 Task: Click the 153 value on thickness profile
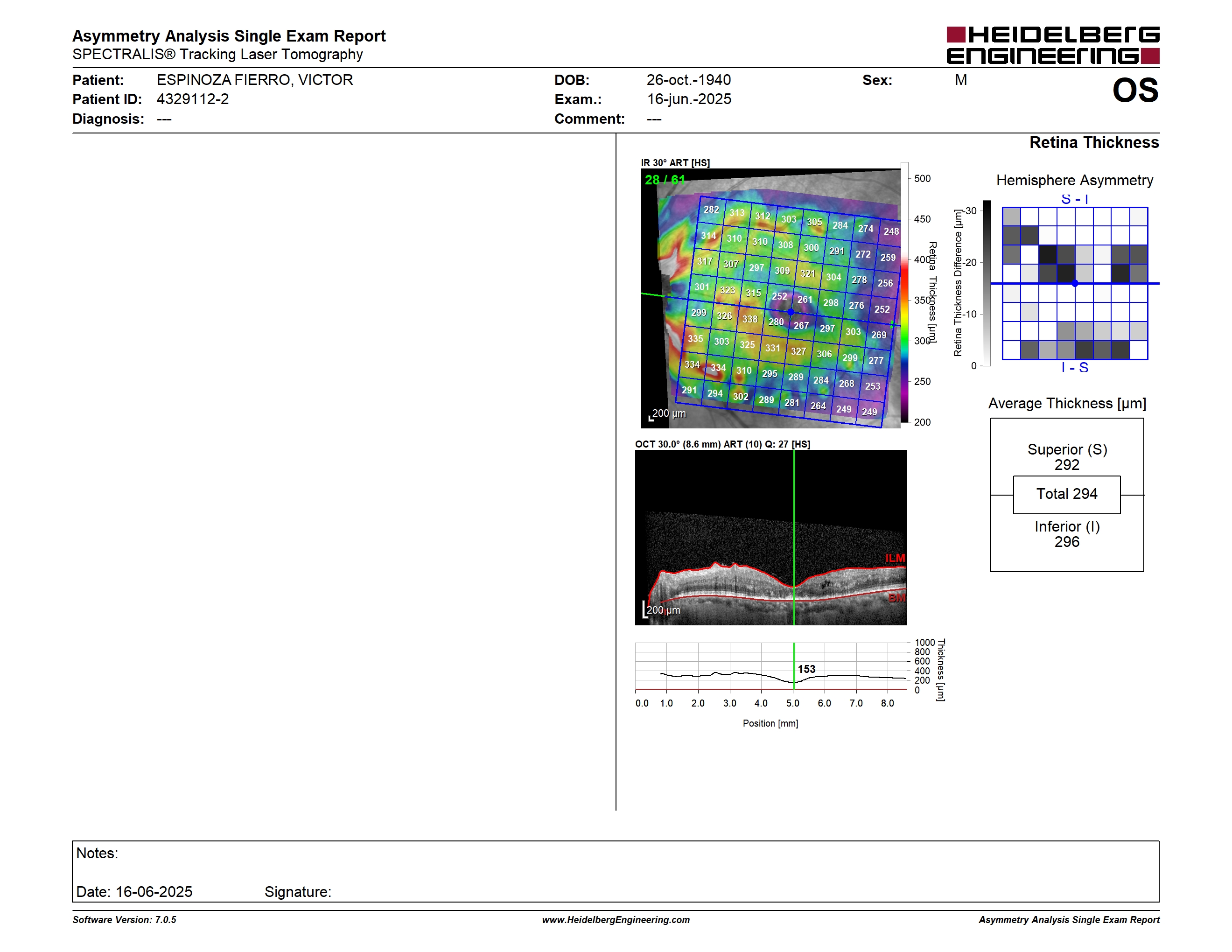click(806, 670)
